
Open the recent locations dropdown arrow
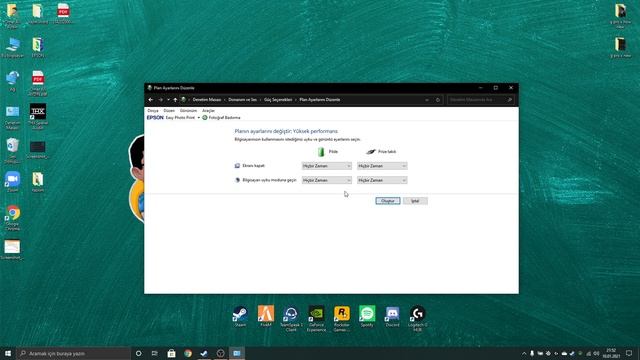[x=168, y=100]
